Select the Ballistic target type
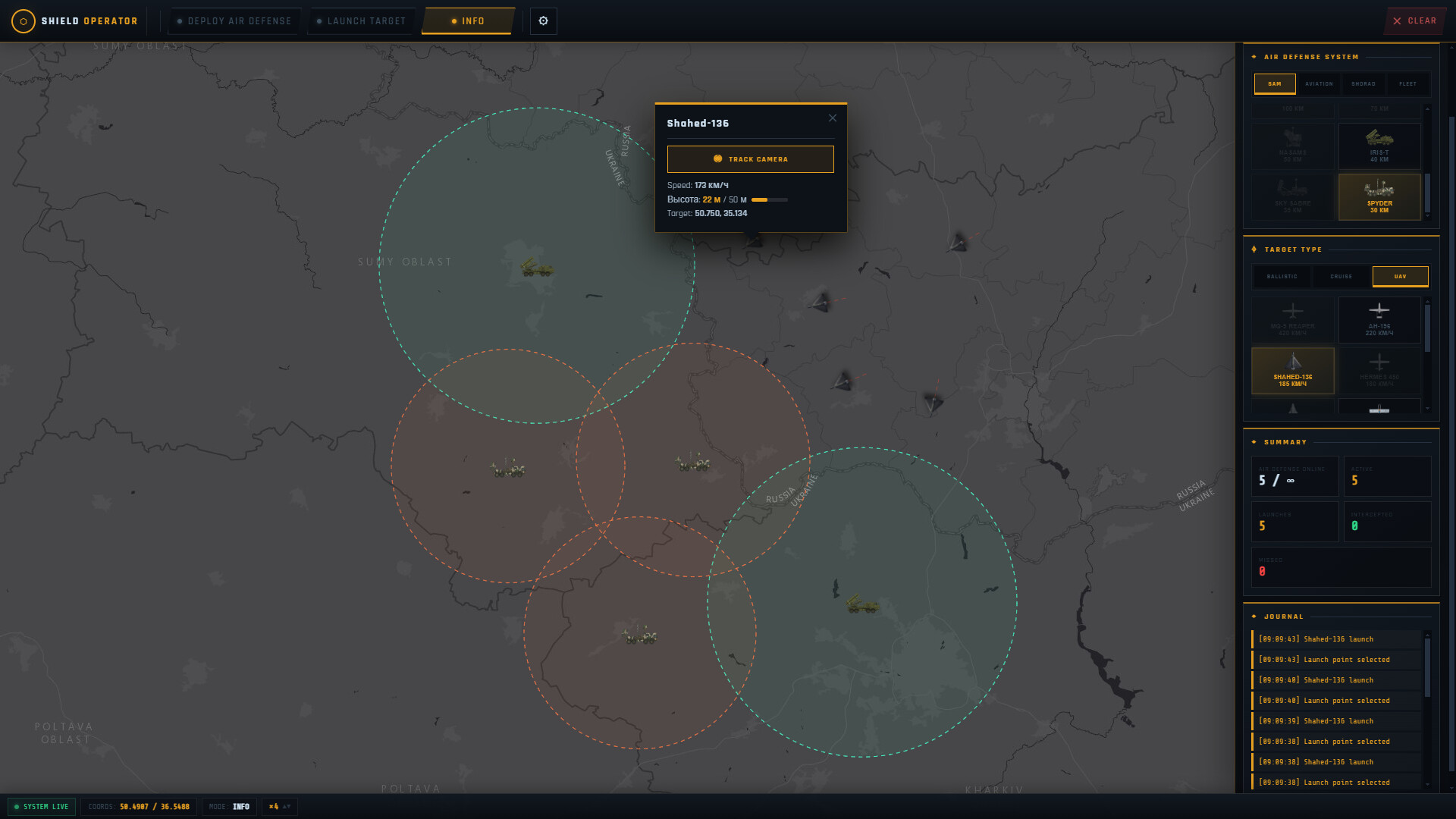This screenshot has width=1456, height=819. point(1282,277)
